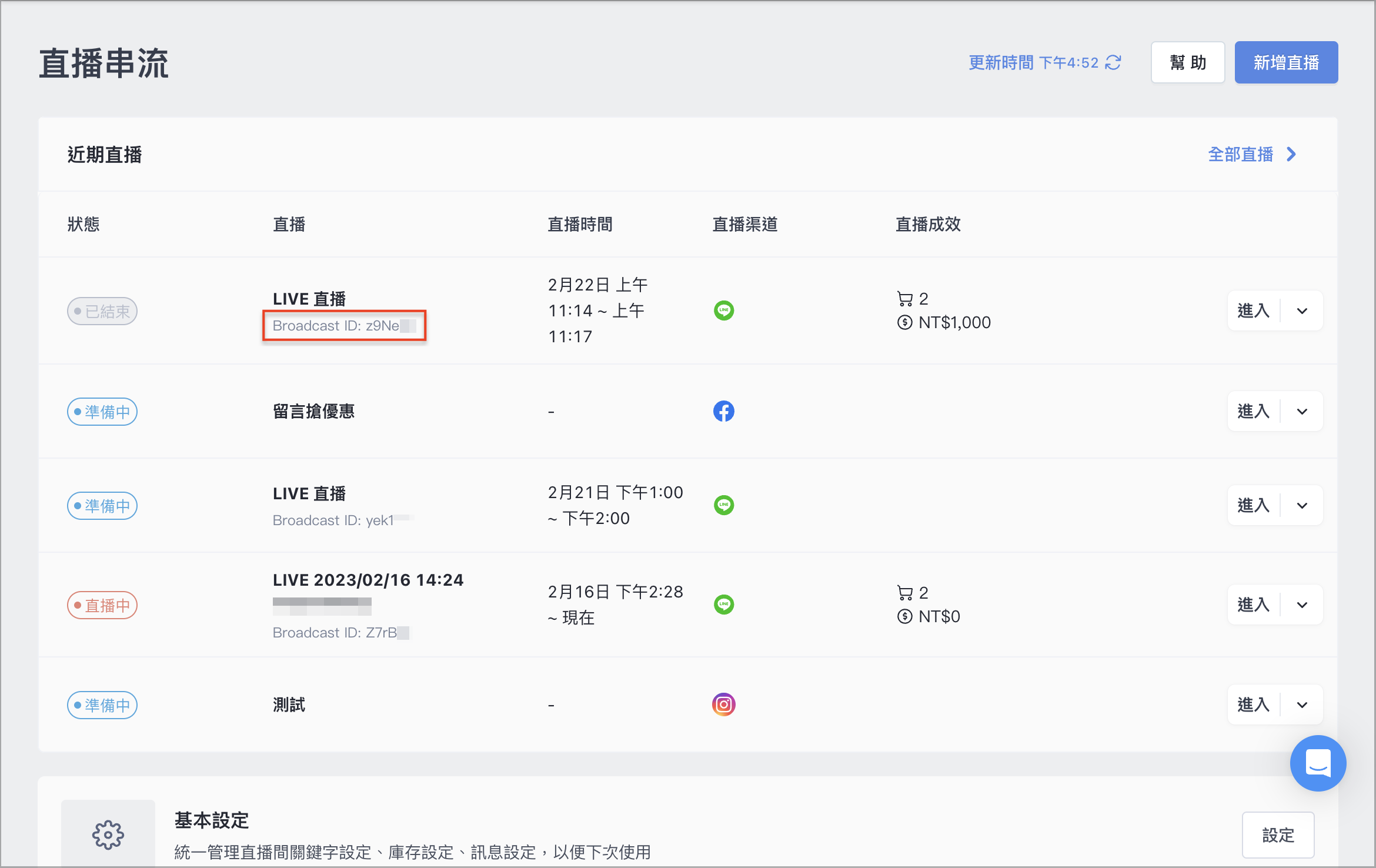The image size is (1376, 868).
Task: Open dropdown arrow for 測試 row
Action: pyautogui.click(x=1302, y=705)
